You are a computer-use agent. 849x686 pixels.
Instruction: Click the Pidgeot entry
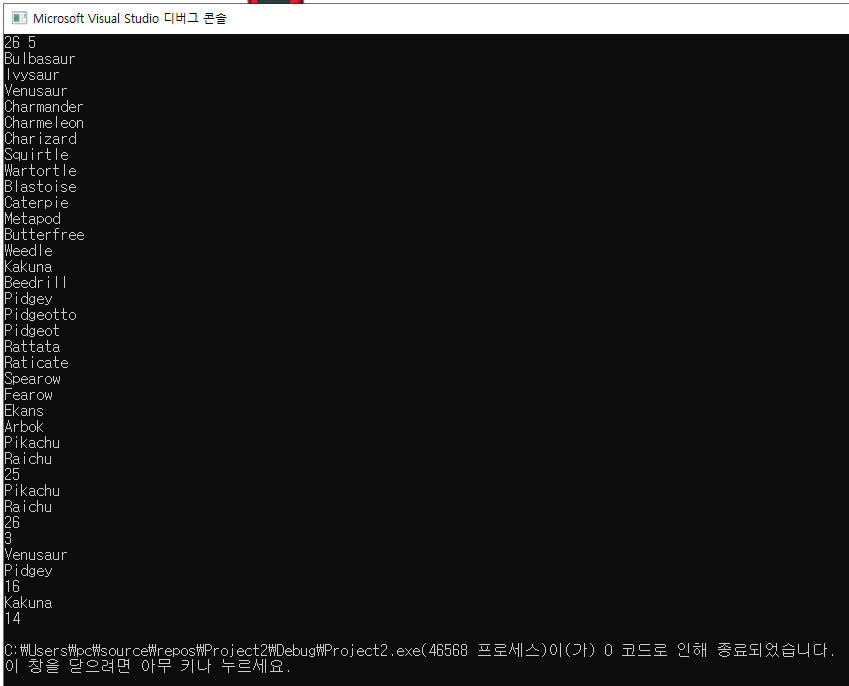tap(32, 331)
